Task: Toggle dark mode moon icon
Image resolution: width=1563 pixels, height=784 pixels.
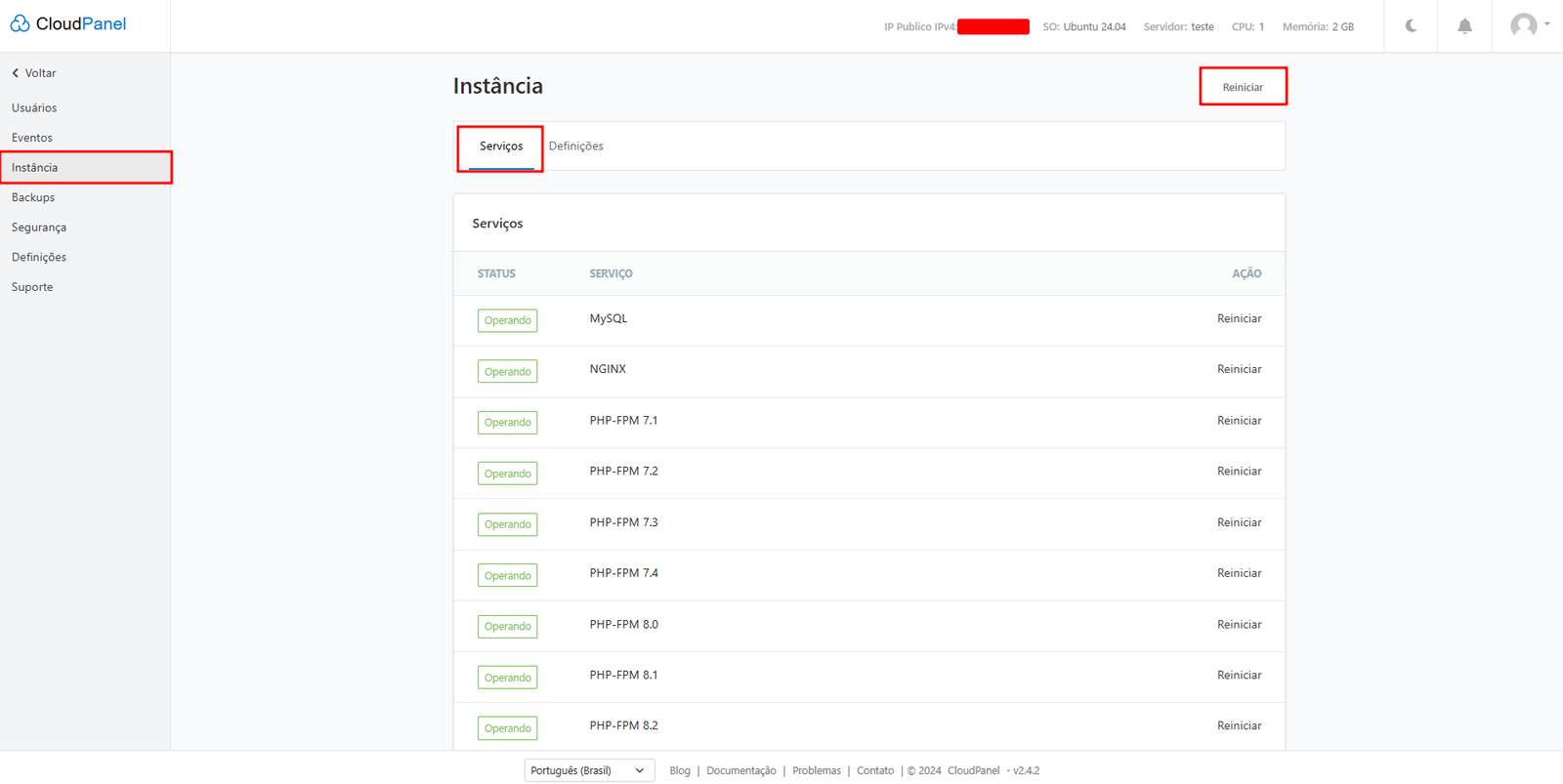Action: [x=1411, y=26]
